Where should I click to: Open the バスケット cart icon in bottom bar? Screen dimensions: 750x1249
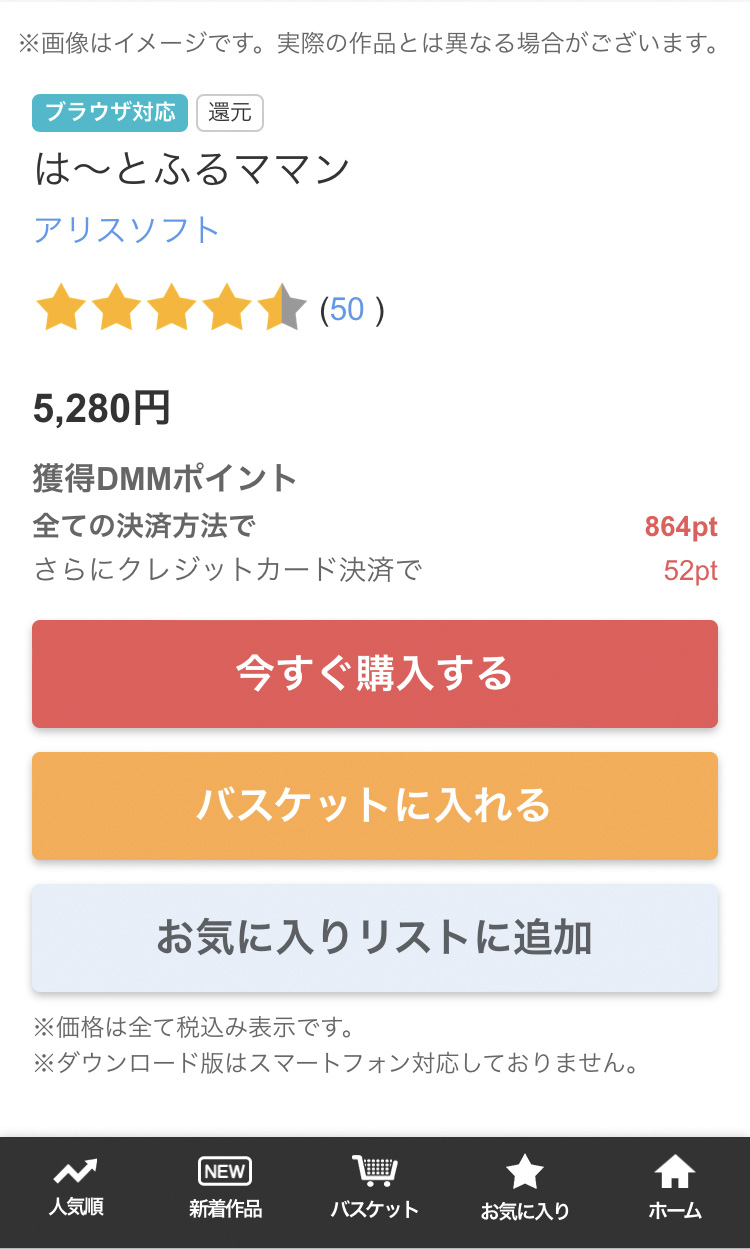[375, 1171]
